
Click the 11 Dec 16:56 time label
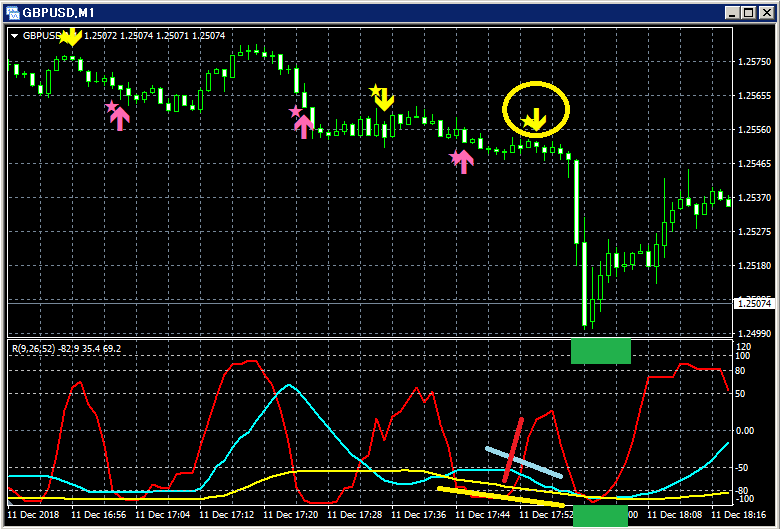[98, 514]
